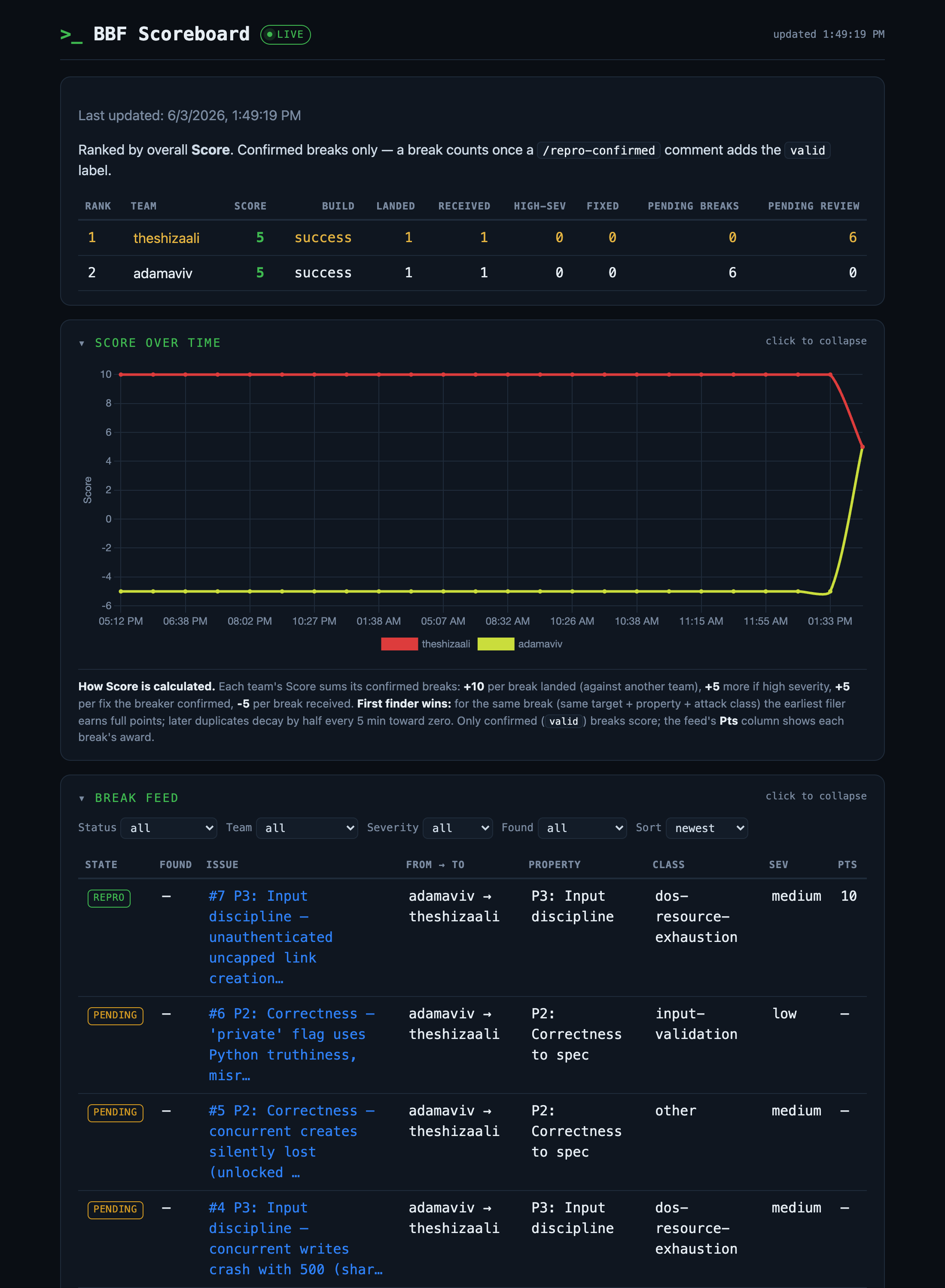Open the Status filter dropdown
Image resolution: width=945 pixels, height=1288 pixels.
169,828
